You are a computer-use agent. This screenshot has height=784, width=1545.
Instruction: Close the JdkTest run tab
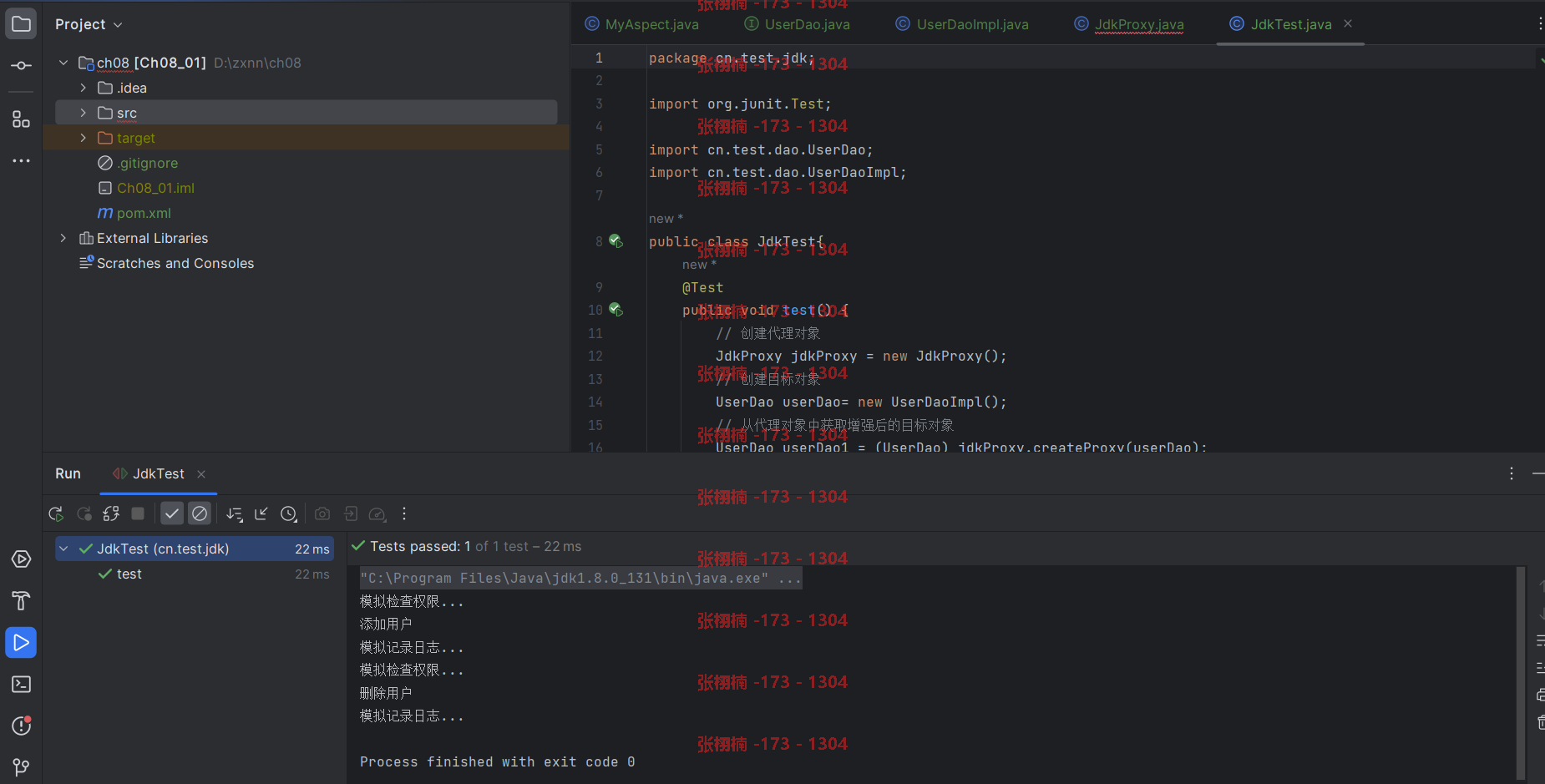tap(201, 474)
